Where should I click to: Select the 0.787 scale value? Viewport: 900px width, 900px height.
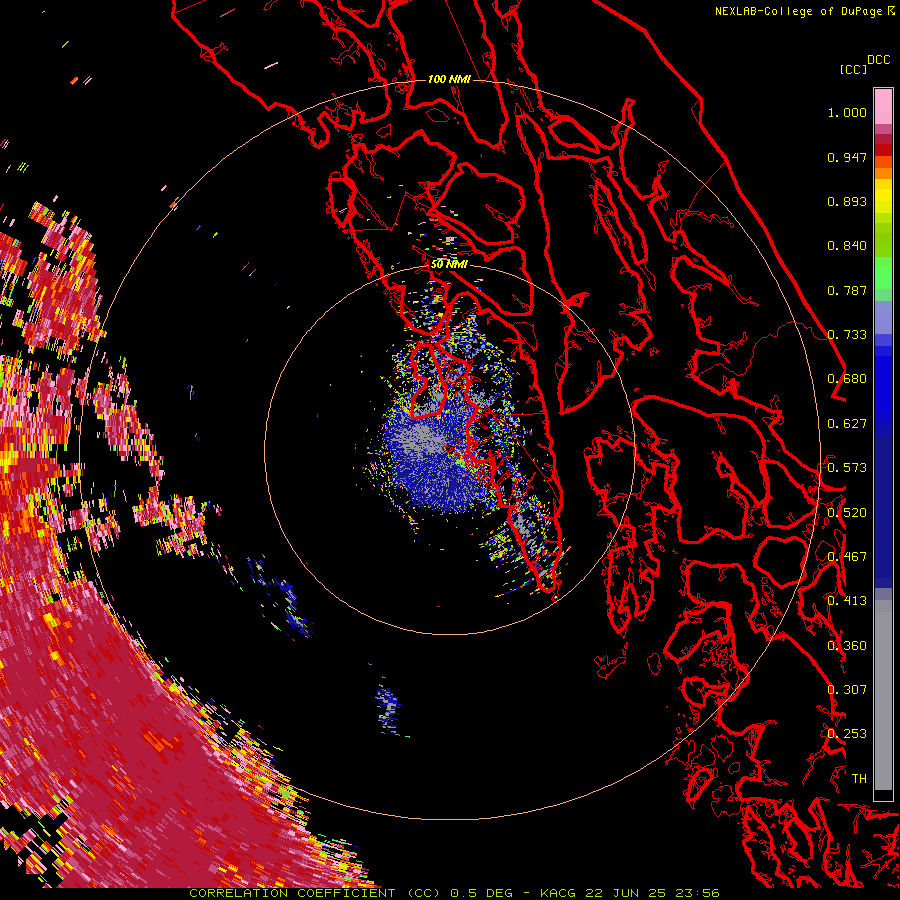click(847, 290)
